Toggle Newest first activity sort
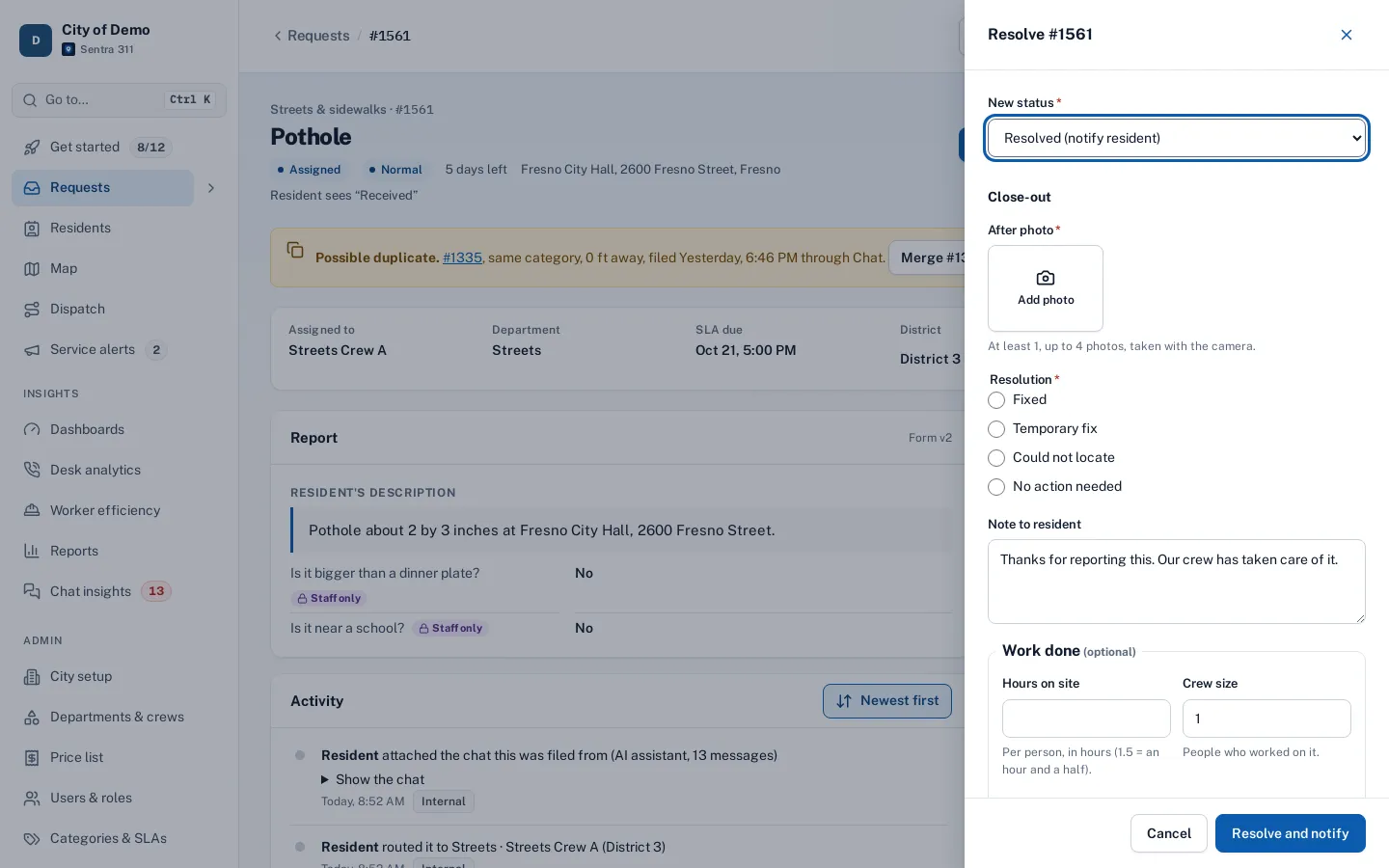This screenshot has height=868, width=1389. click(x=887, y=701)
